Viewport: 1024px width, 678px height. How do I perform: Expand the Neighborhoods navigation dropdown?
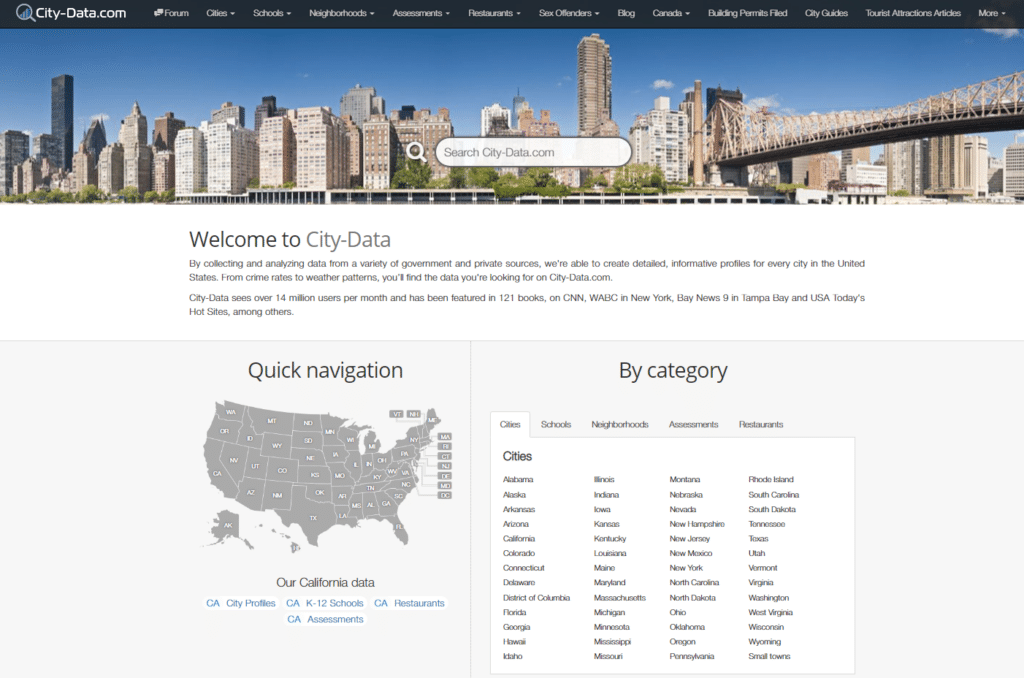click(x=339, y=13)
